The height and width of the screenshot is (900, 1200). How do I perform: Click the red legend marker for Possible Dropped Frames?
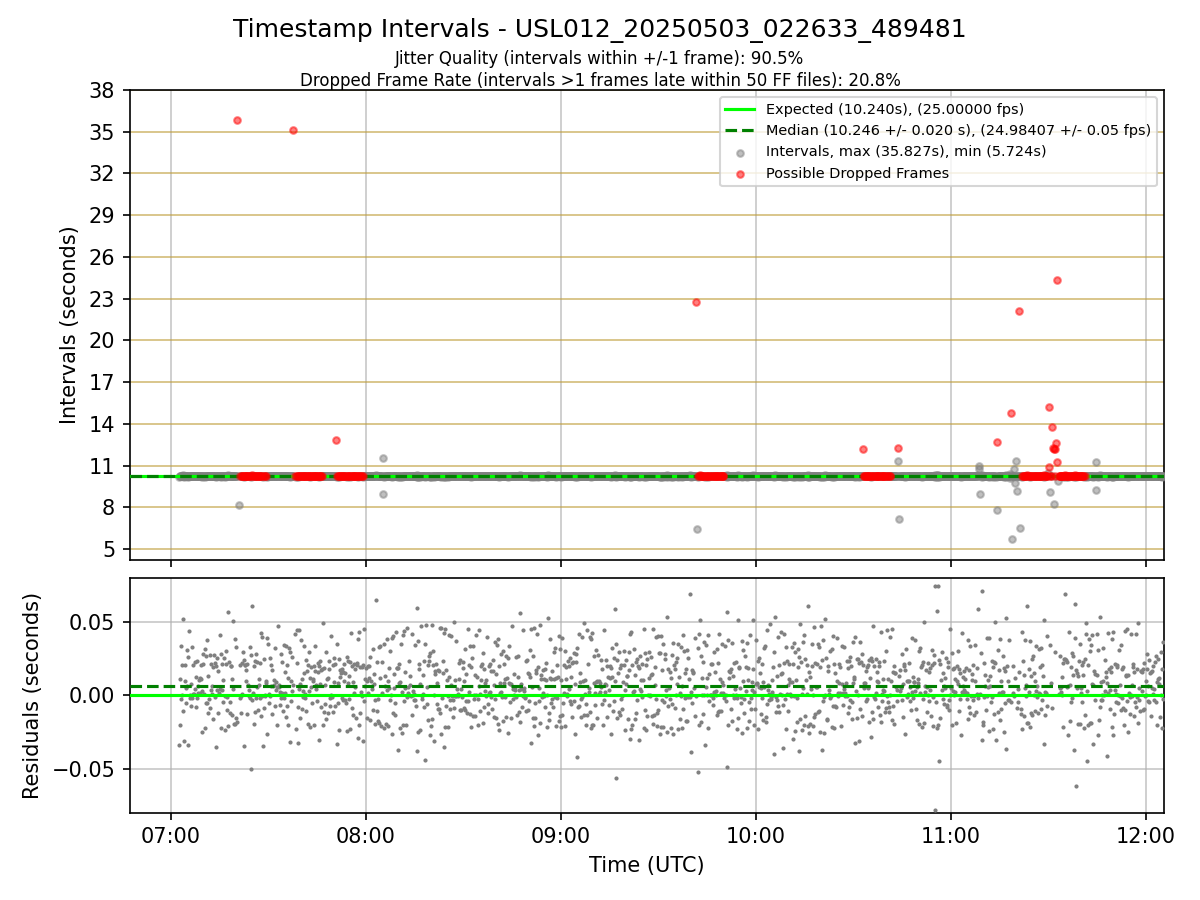[741, 174]
